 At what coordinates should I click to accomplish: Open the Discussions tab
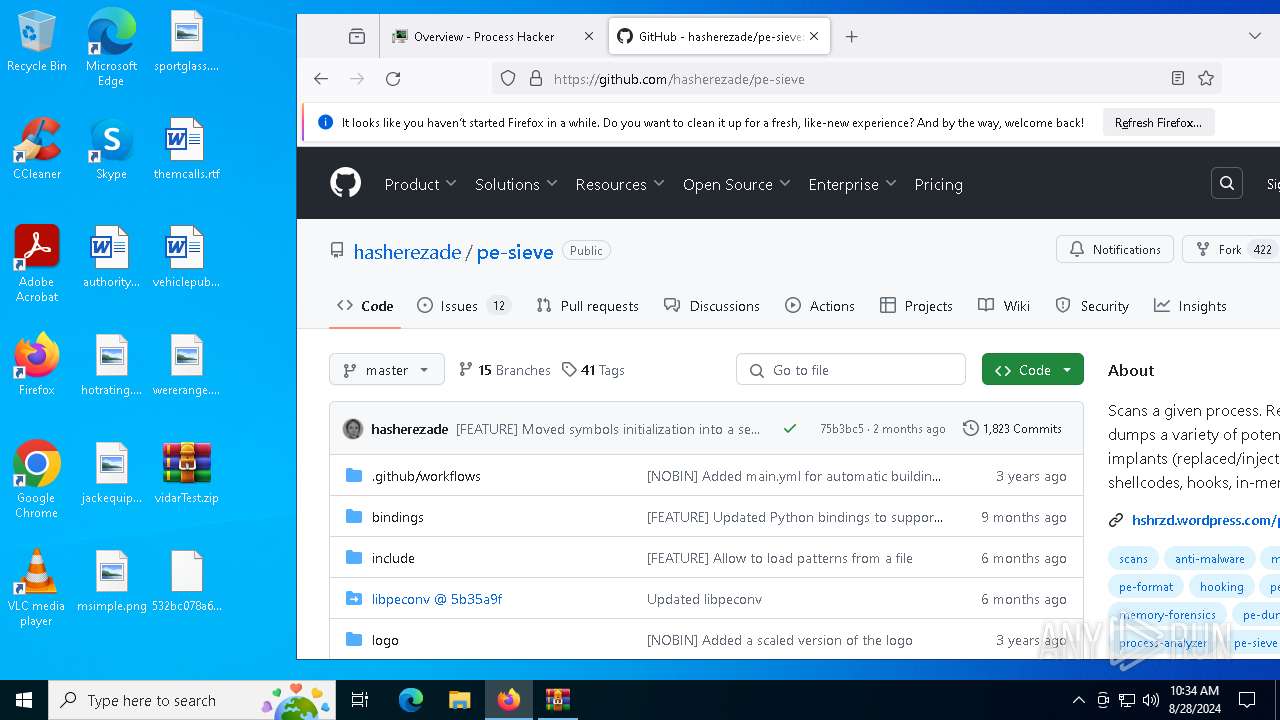point(712,306)
